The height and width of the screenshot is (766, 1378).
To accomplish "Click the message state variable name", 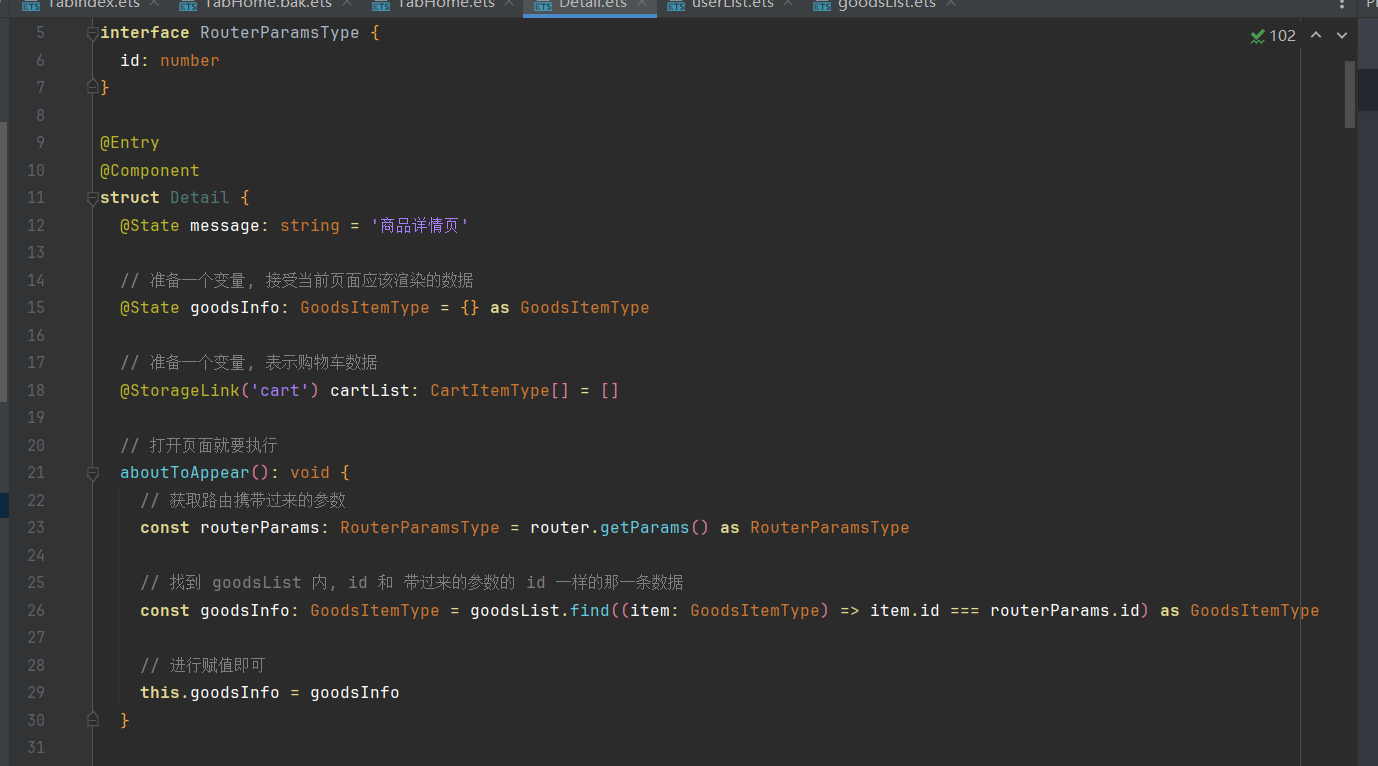I will click(225, 225).
